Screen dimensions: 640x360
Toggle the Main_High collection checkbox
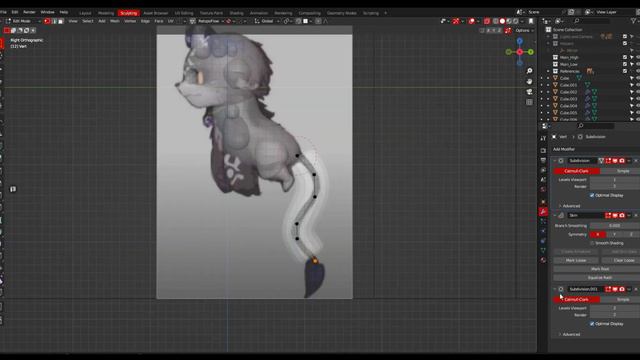(625, 57)
